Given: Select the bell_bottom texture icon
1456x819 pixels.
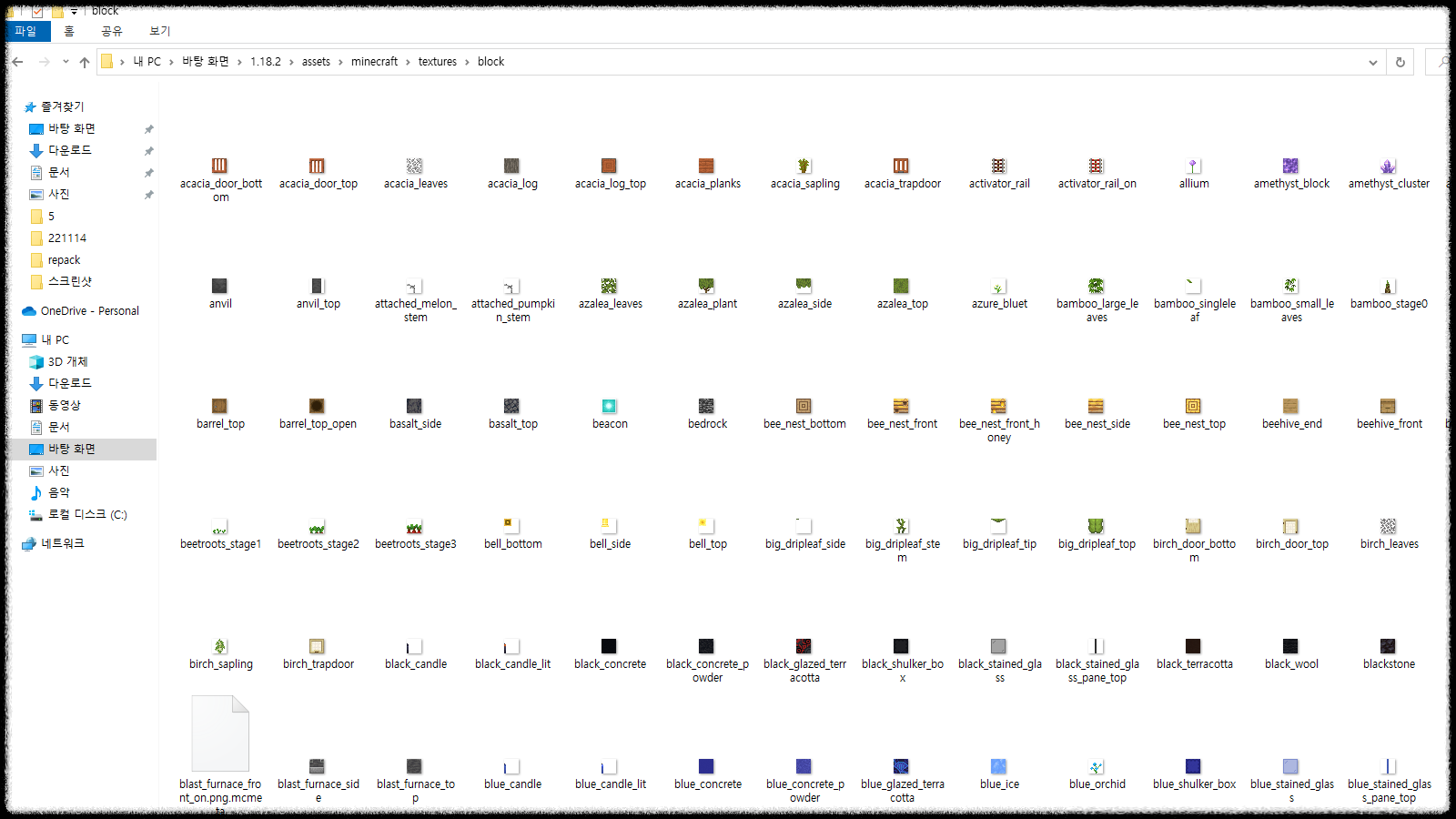Looking at the screenshot, I should [x=512, y=527].
